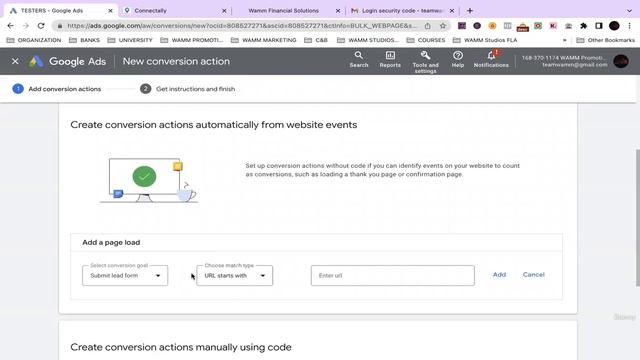Open the ORGANIZATION bookmarks folder

[34, 40]
